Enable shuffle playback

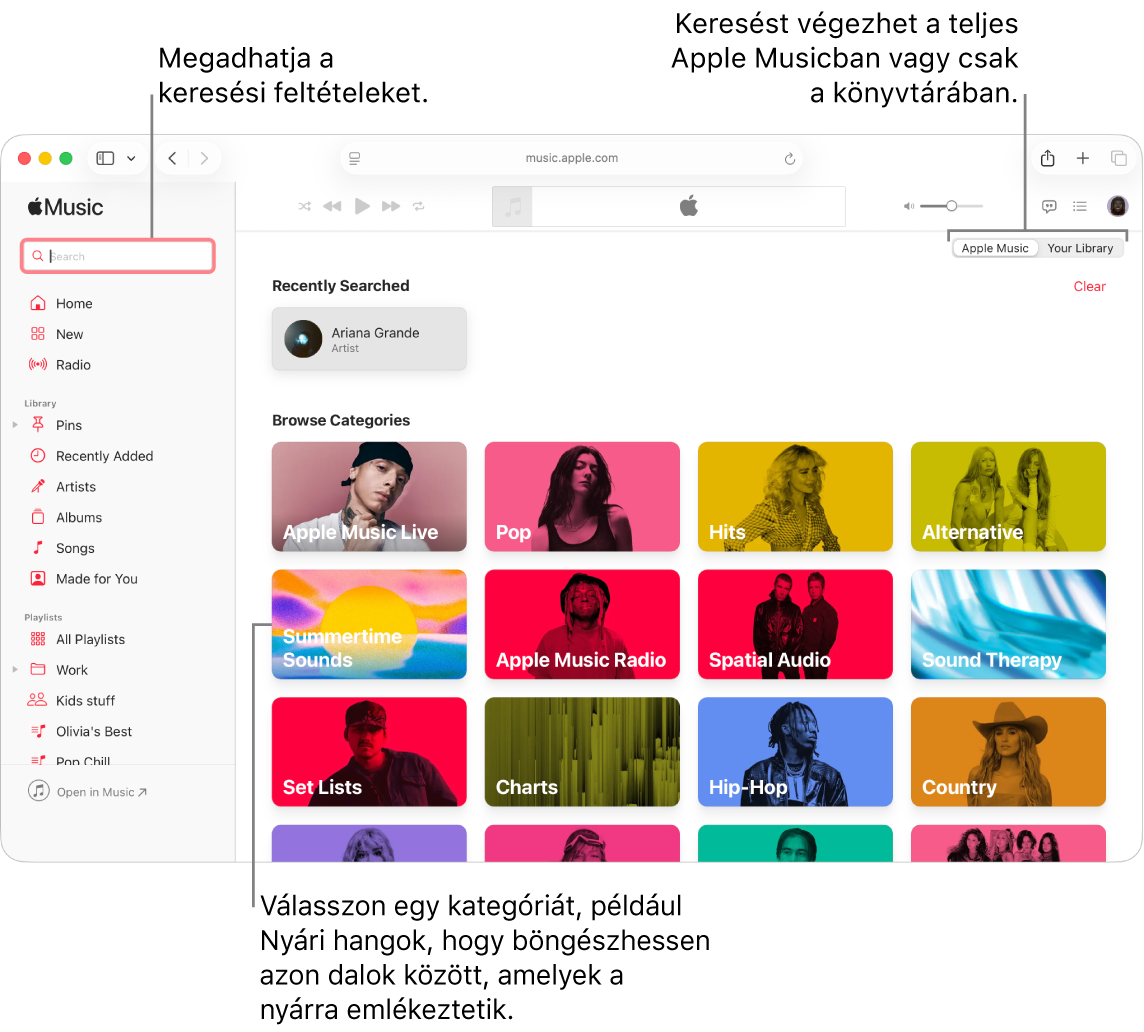tap(304, 206)
